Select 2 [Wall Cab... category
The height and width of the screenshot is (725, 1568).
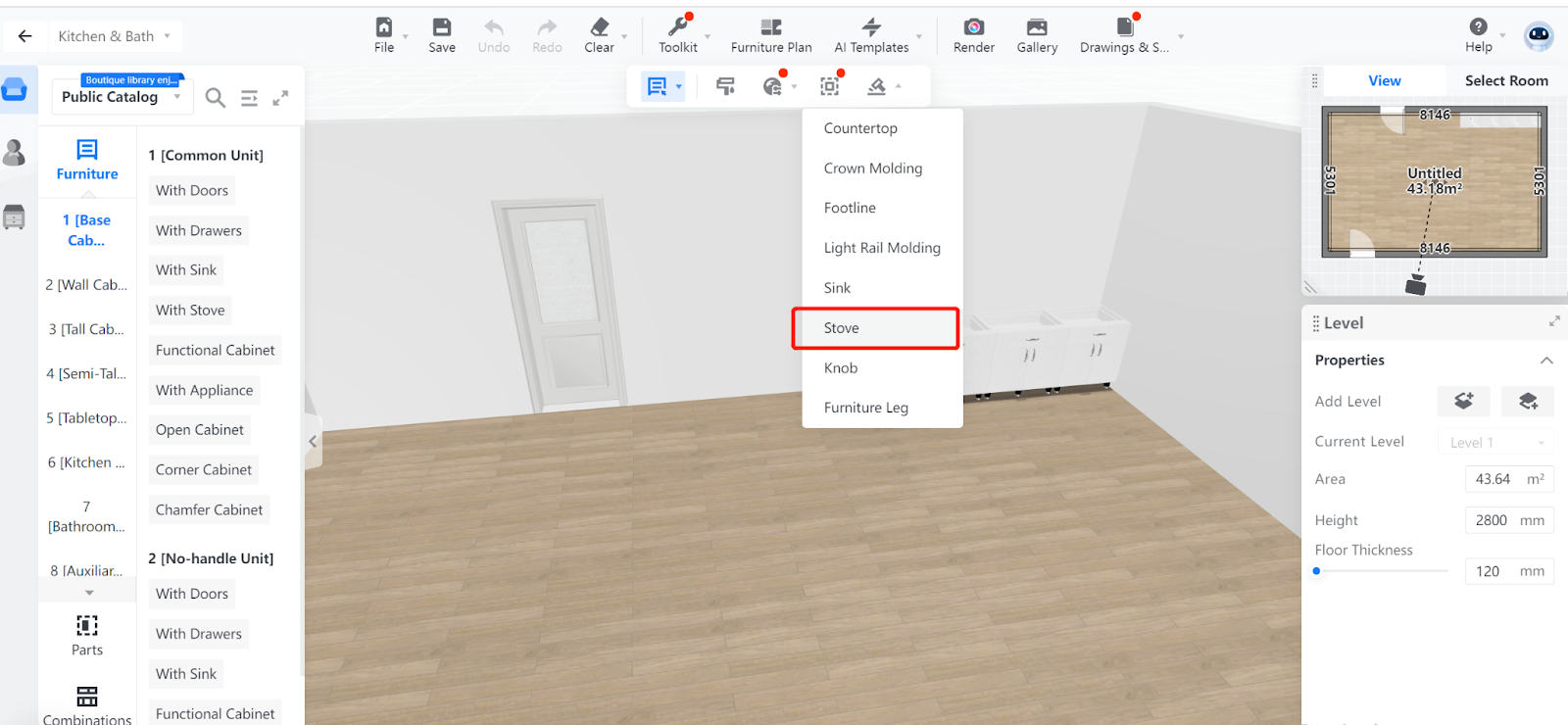click(x=86, y=285)
